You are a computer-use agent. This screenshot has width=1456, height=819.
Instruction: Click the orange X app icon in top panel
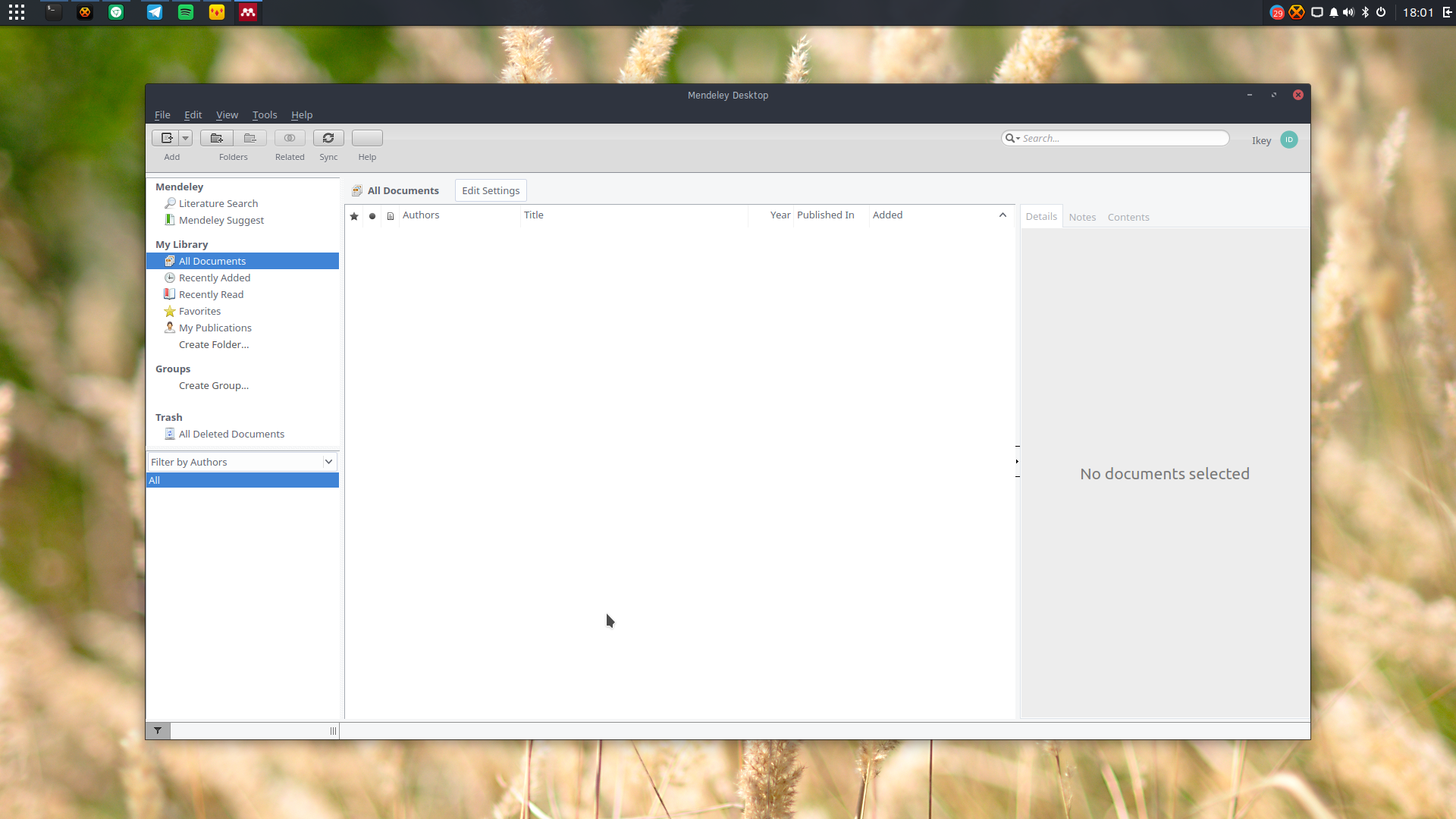coord(85,12)
